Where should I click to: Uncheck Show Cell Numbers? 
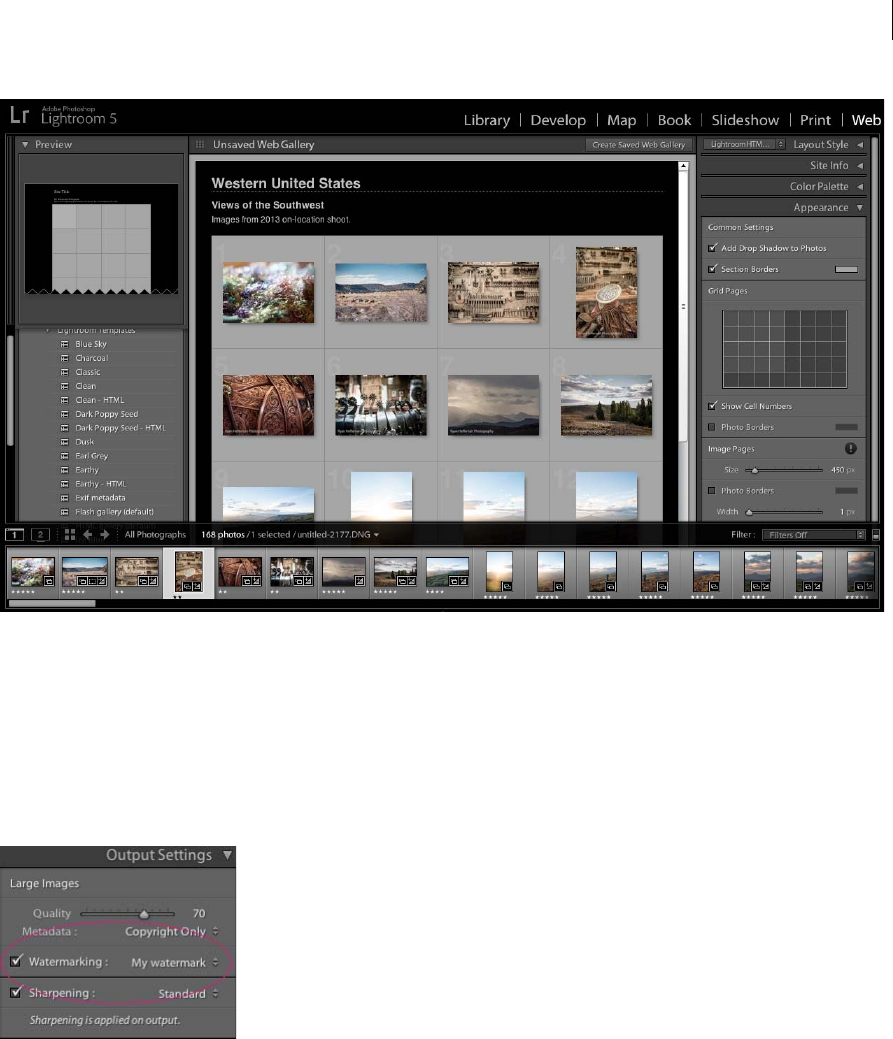click(712, 406)
